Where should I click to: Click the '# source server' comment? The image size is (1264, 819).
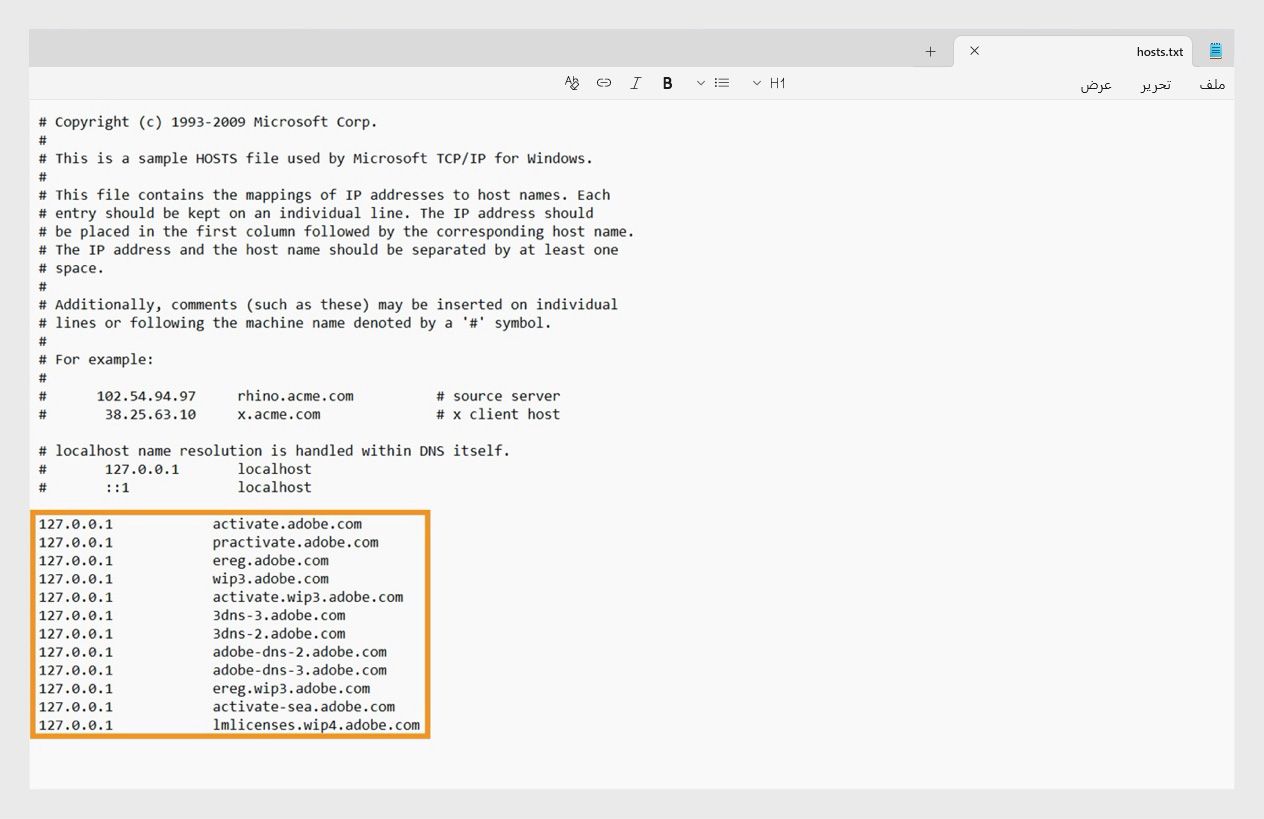coord(498,396)
